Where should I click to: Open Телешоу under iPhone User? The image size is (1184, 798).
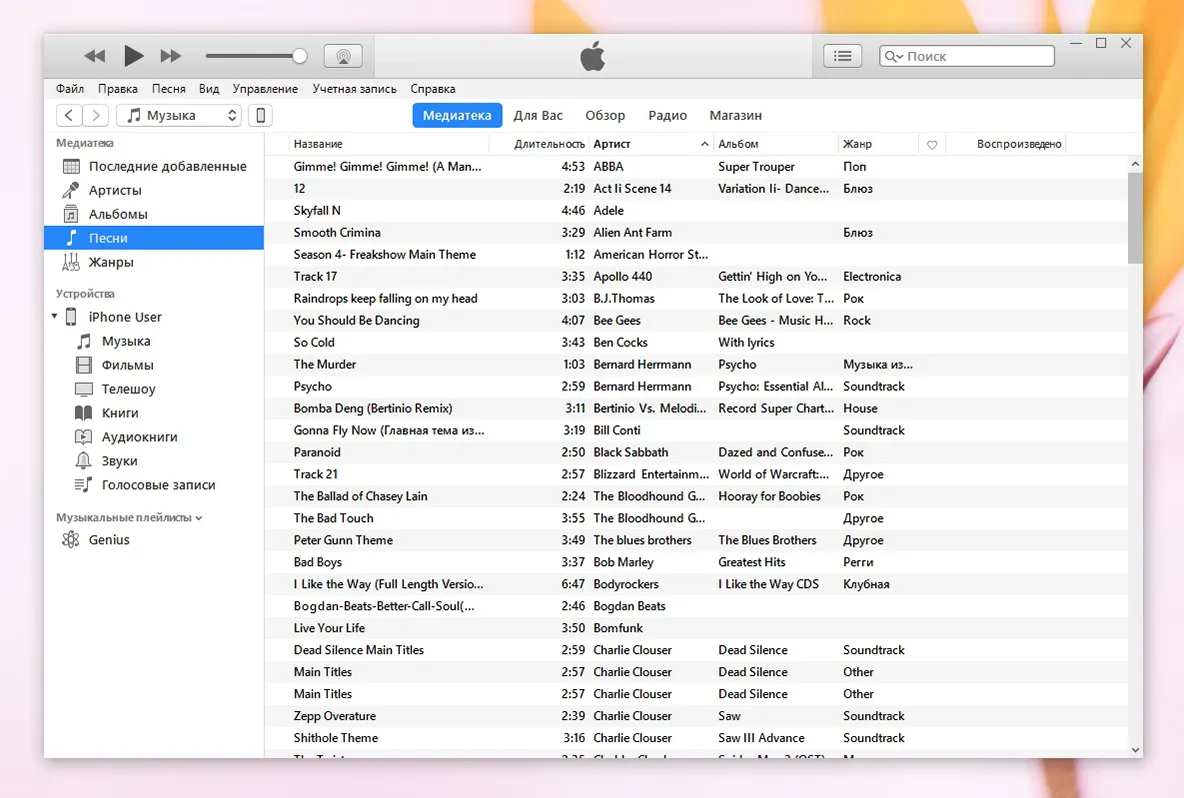(154, 389)
